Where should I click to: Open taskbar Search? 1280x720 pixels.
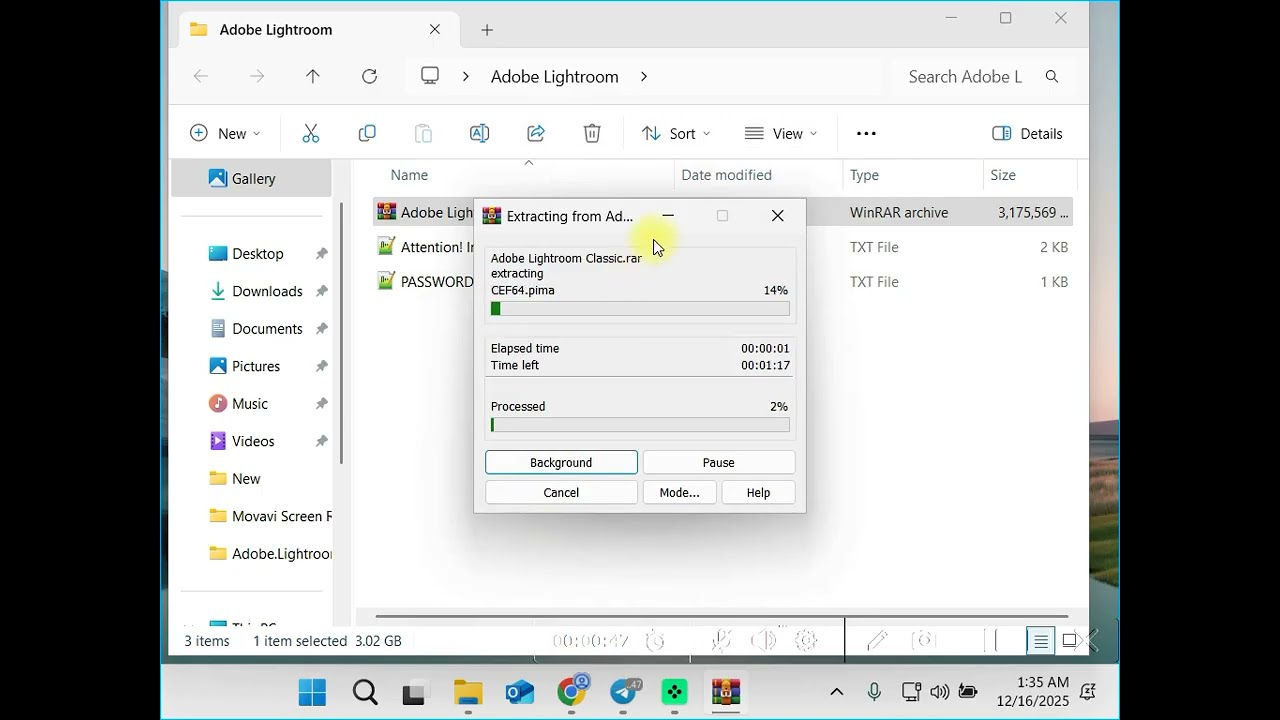pos(365,692)
